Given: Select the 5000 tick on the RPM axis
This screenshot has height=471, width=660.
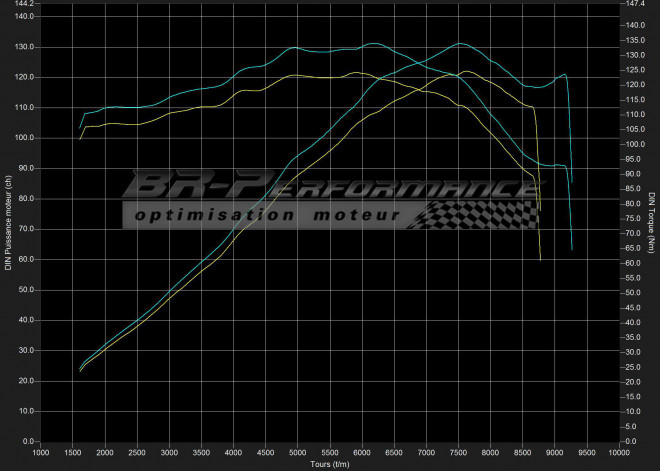Looking at the screenshot, I should (298, 452).
